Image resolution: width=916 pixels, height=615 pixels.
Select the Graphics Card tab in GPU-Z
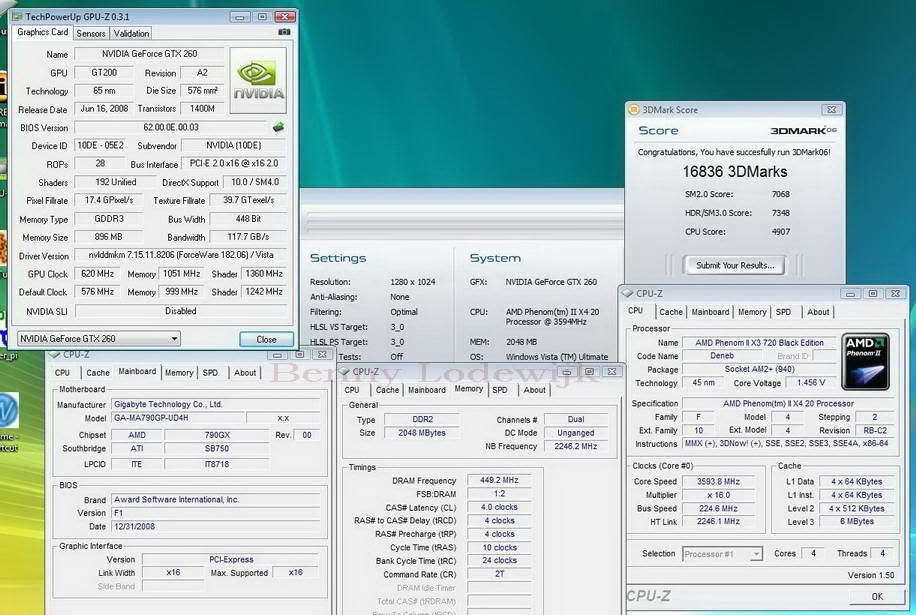click(43, 32)
